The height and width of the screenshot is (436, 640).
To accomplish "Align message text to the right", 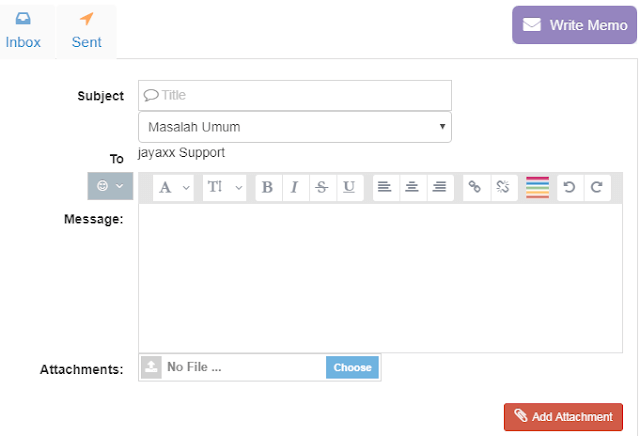I will [x=440, y=188].
